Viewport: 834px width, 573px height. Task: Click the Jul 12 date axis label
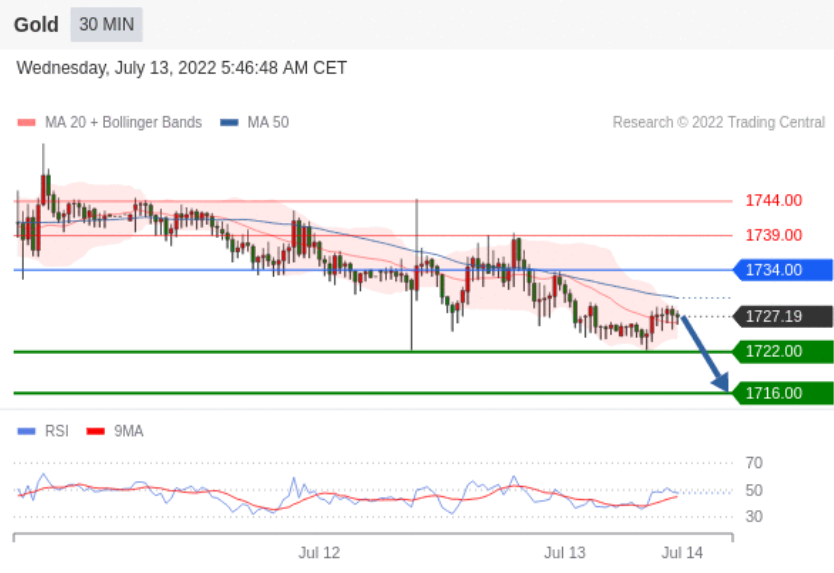tap(319, 553)
